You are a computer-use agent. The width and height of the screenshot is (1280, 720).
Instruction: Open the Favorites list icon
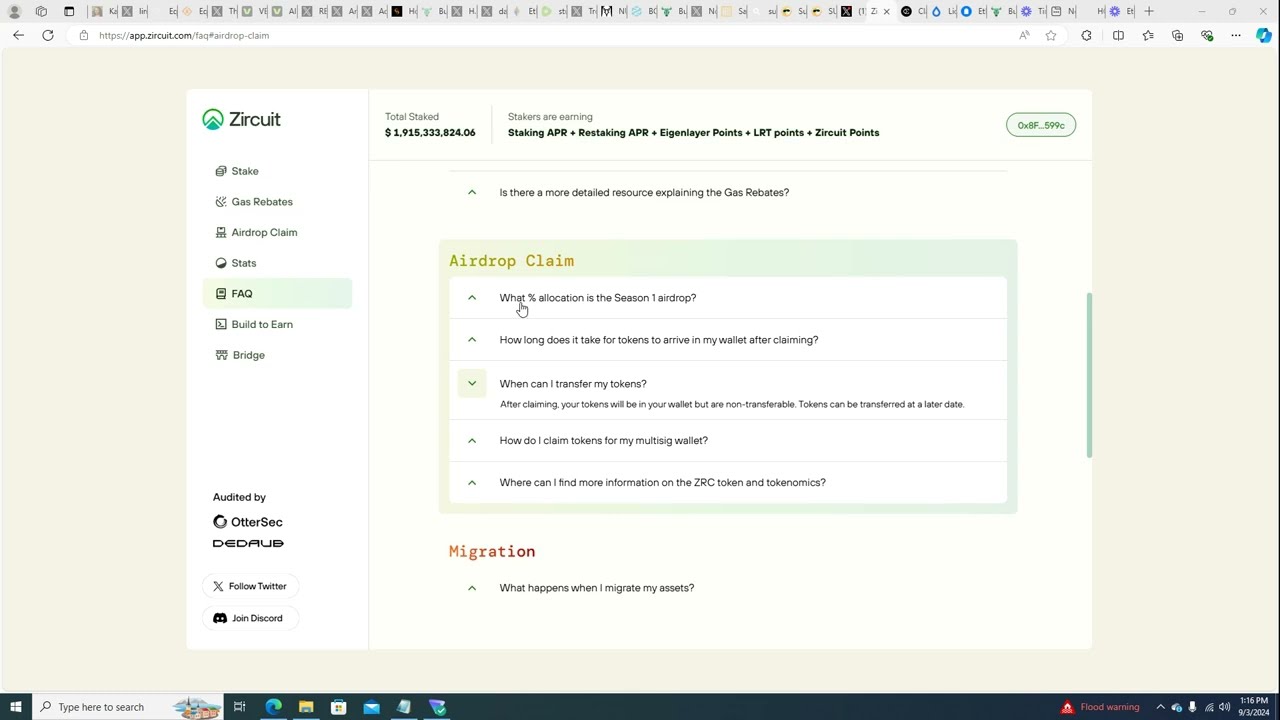pyautogui.click(x=1148, y=35)
